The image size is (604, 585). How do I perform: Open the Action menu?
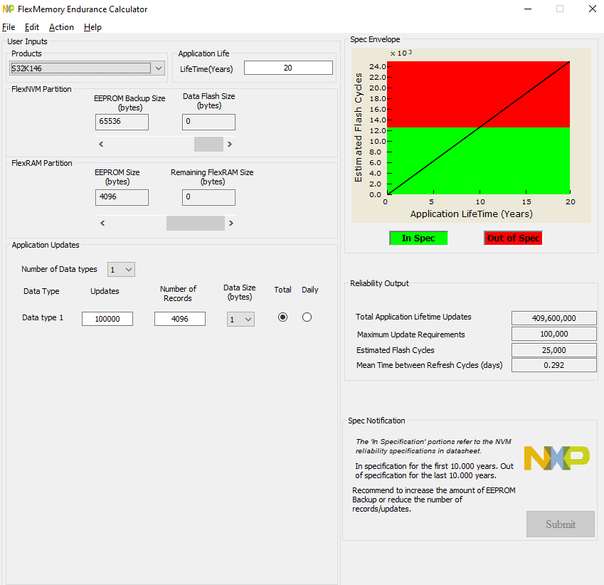(x=61, y=27)
